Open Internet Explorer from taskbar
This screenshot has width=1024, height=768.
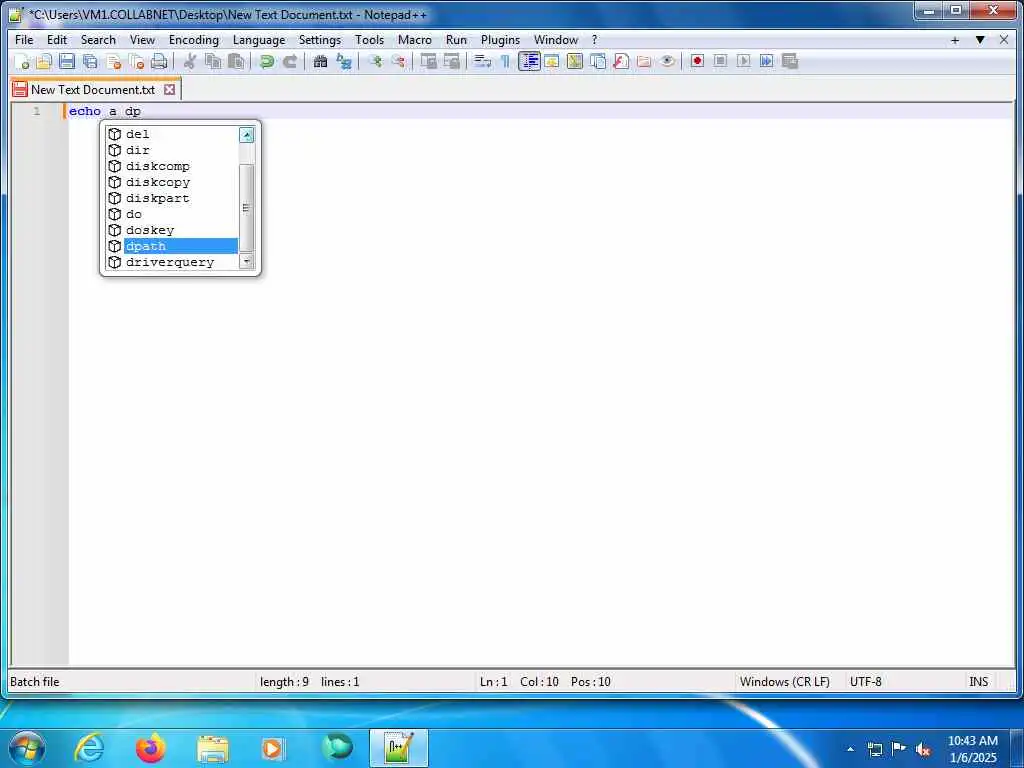89,748
